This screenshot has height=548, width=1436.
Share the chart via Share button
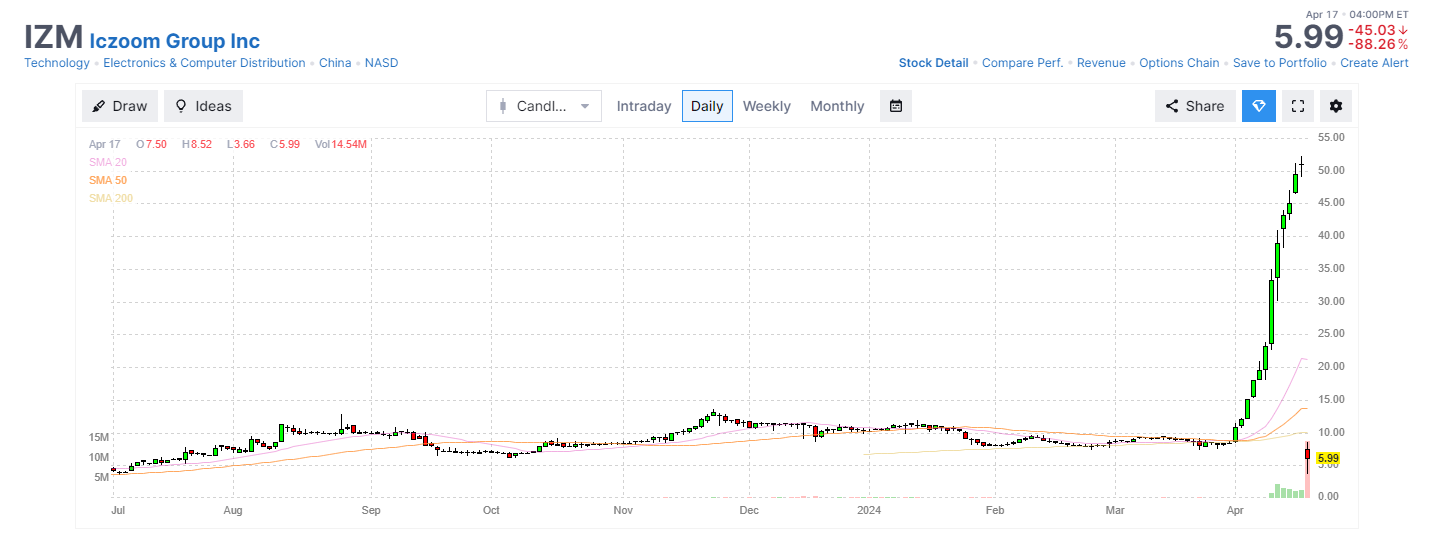pyautogui.click(x=1195, y=106)
